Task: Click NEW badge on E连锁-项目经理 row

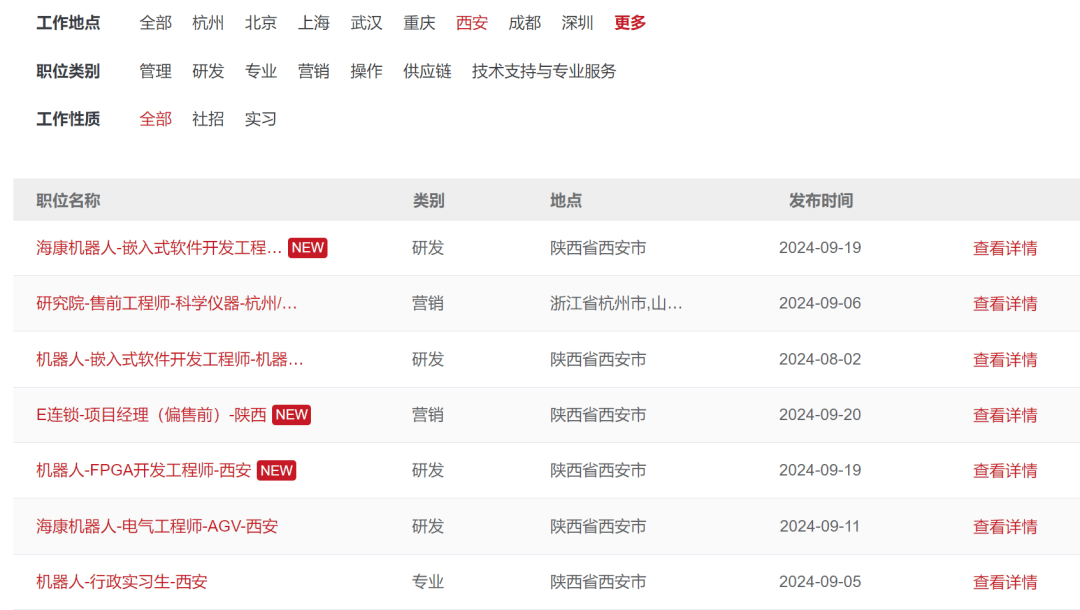Action: (x=291, y=415)
